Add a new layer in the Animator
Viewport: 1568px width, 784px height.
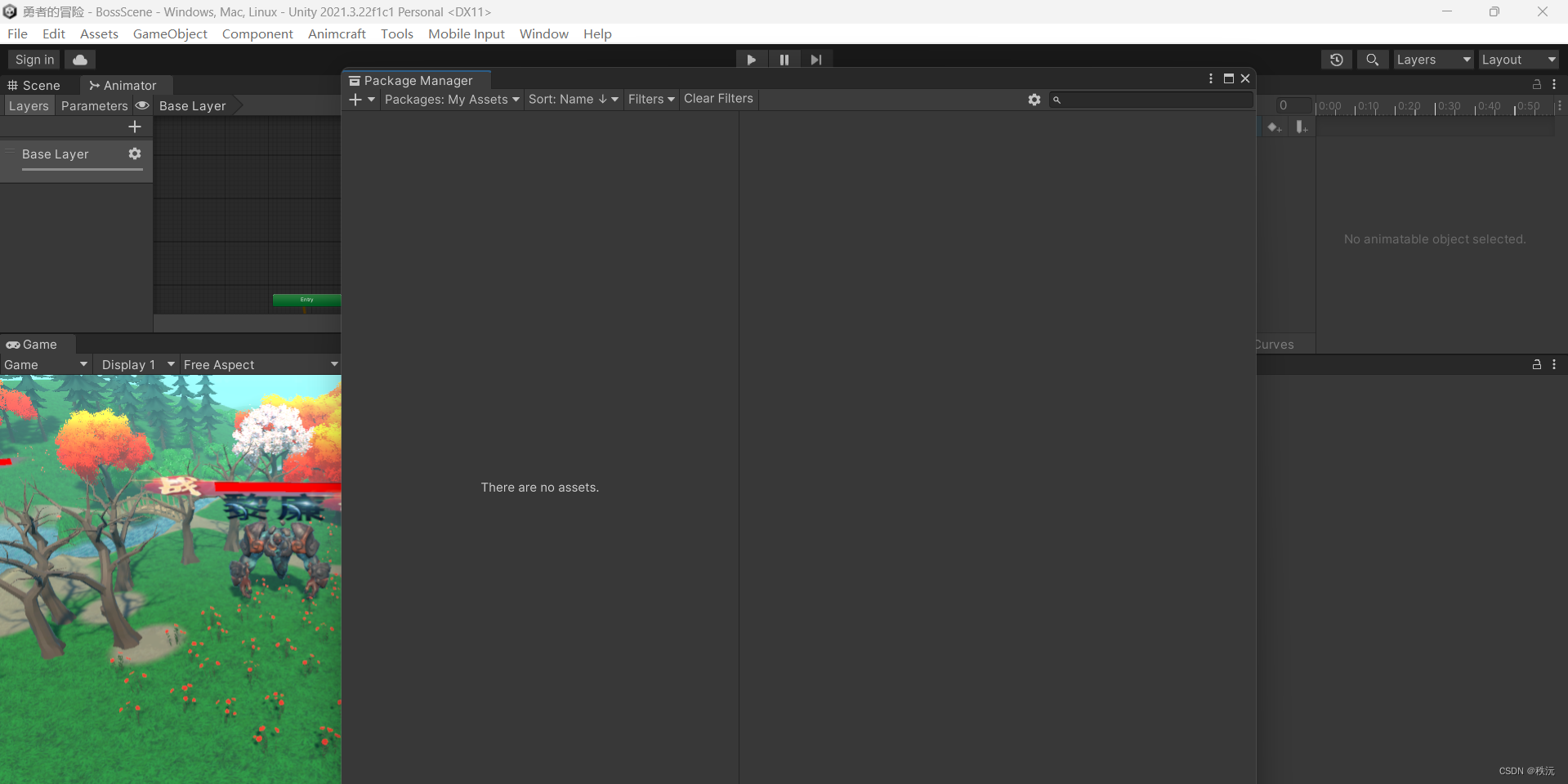point(135,127)
